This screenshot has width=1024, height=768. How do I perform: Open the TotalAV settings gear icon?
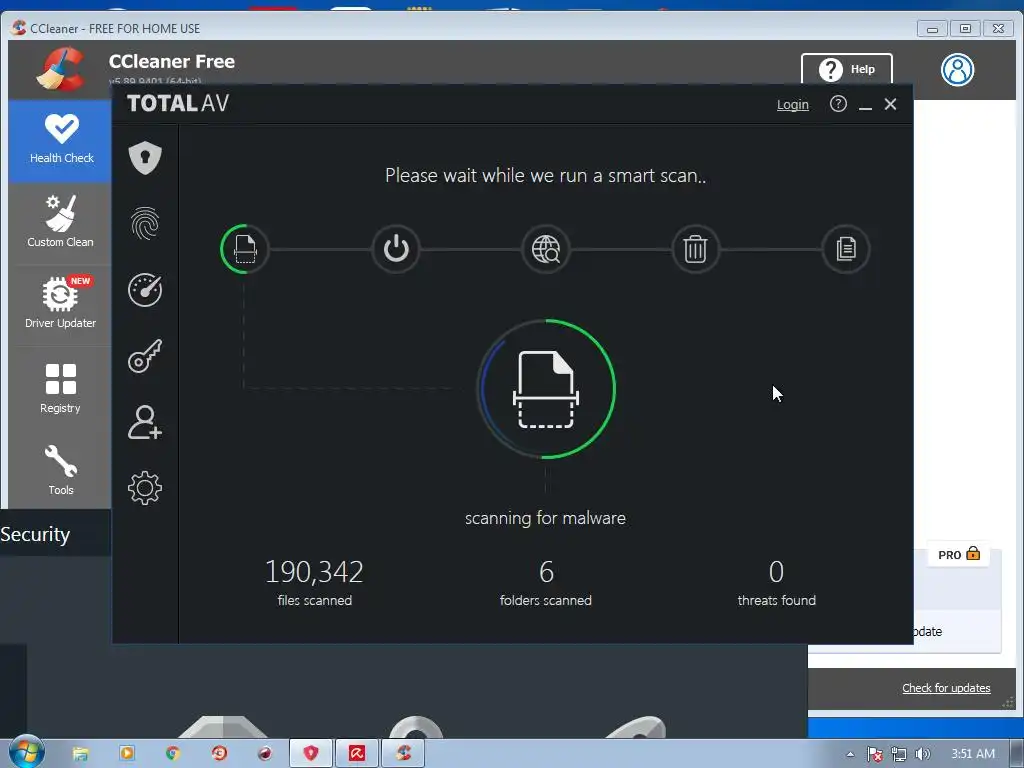[145, 488]
